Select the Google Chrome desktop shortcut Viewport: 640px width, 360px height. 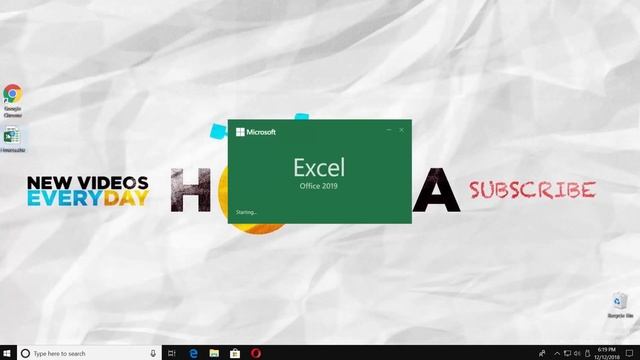[13, 100]
